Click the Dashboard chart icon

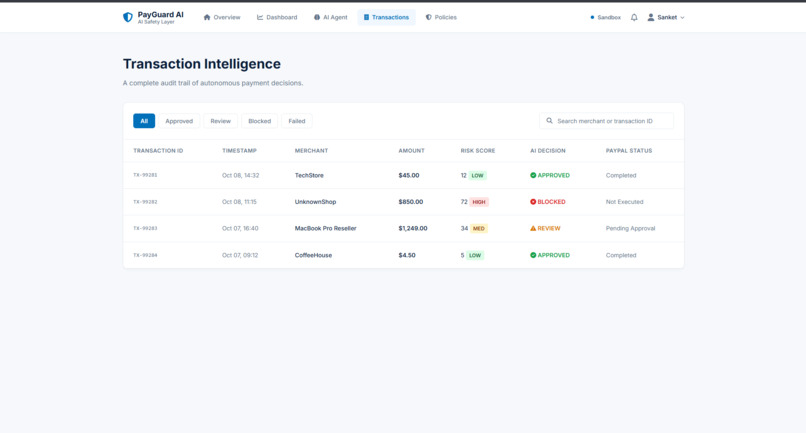(x=260, y=17)
